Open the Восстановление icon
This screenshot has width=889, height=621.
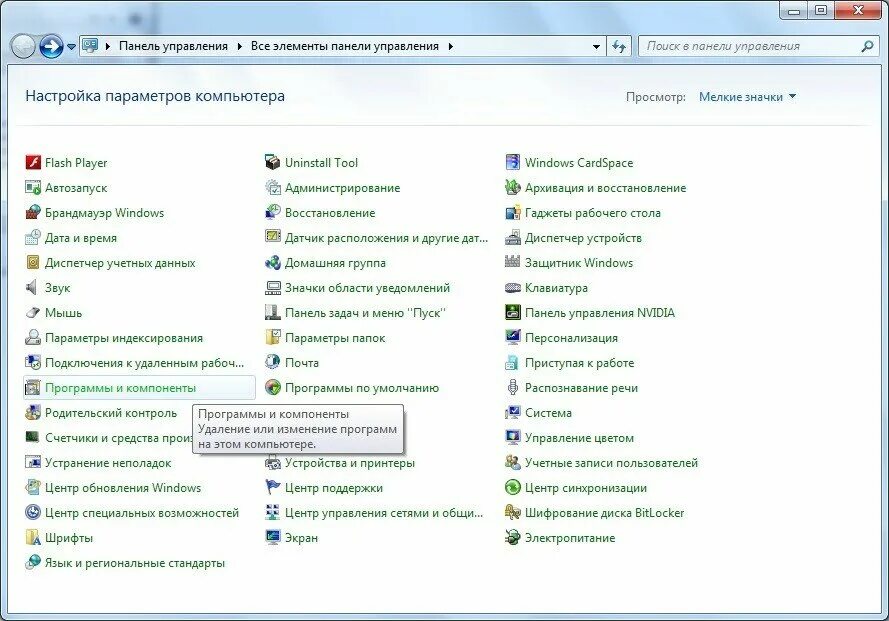point(273,213)
